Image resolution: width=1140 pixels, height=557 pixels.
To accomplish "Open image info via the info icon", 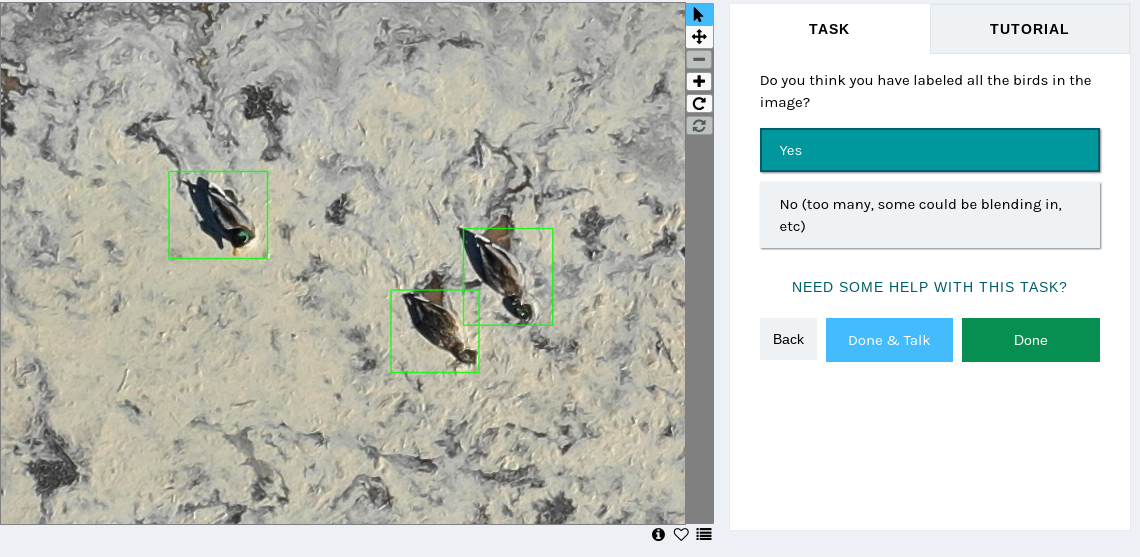I will tap(659, 534).
